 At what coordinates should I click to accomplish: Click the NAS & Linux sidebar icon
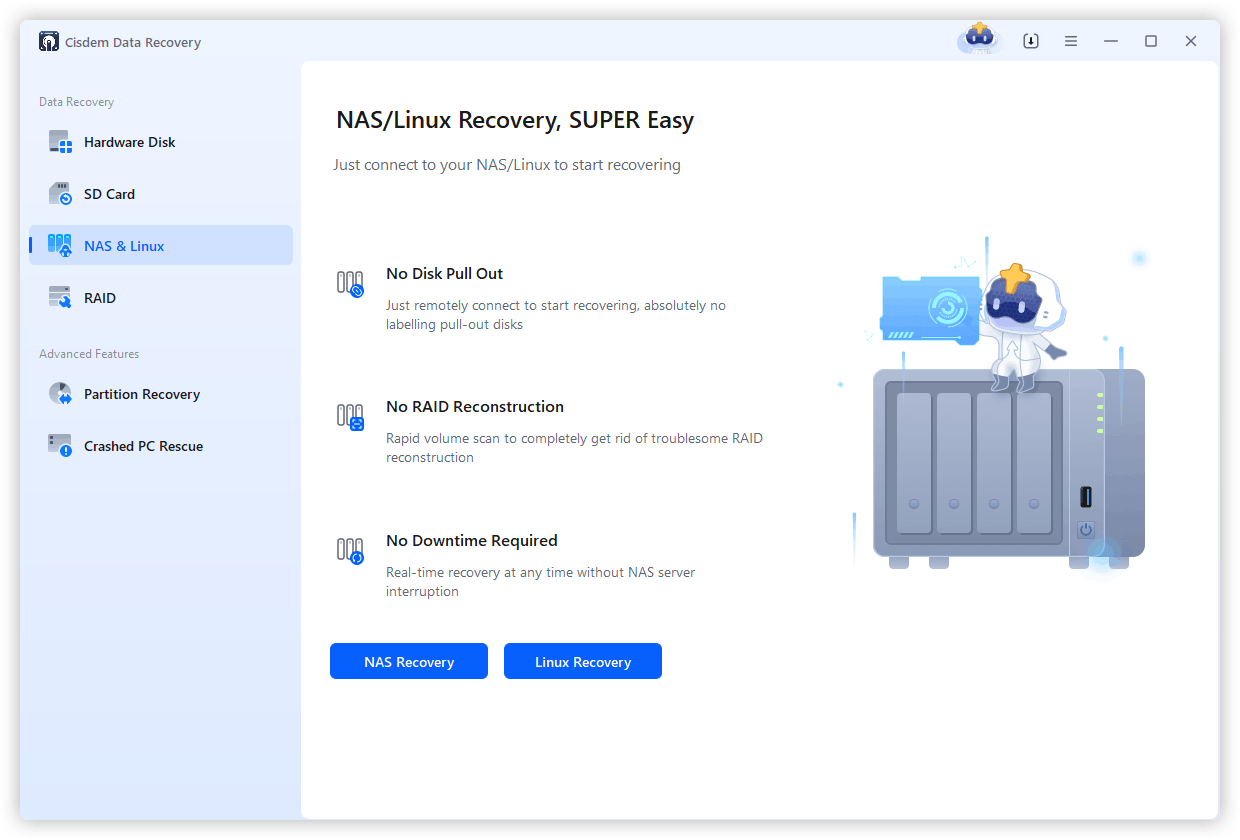click(x=59, y=245)
